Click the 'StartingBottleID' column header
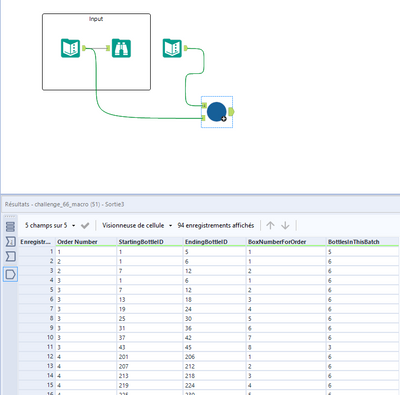The image size is (400, 395). tap(150, 242)
